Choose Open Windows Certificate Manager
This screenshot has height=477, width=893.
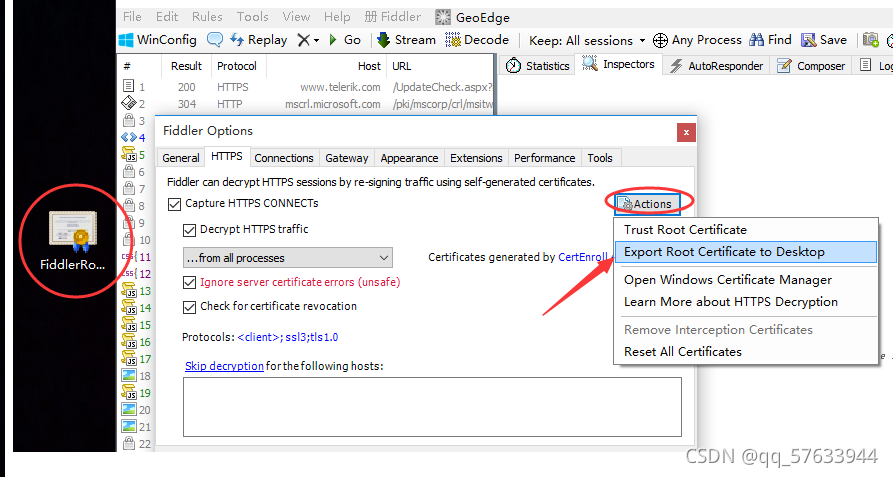745,280
